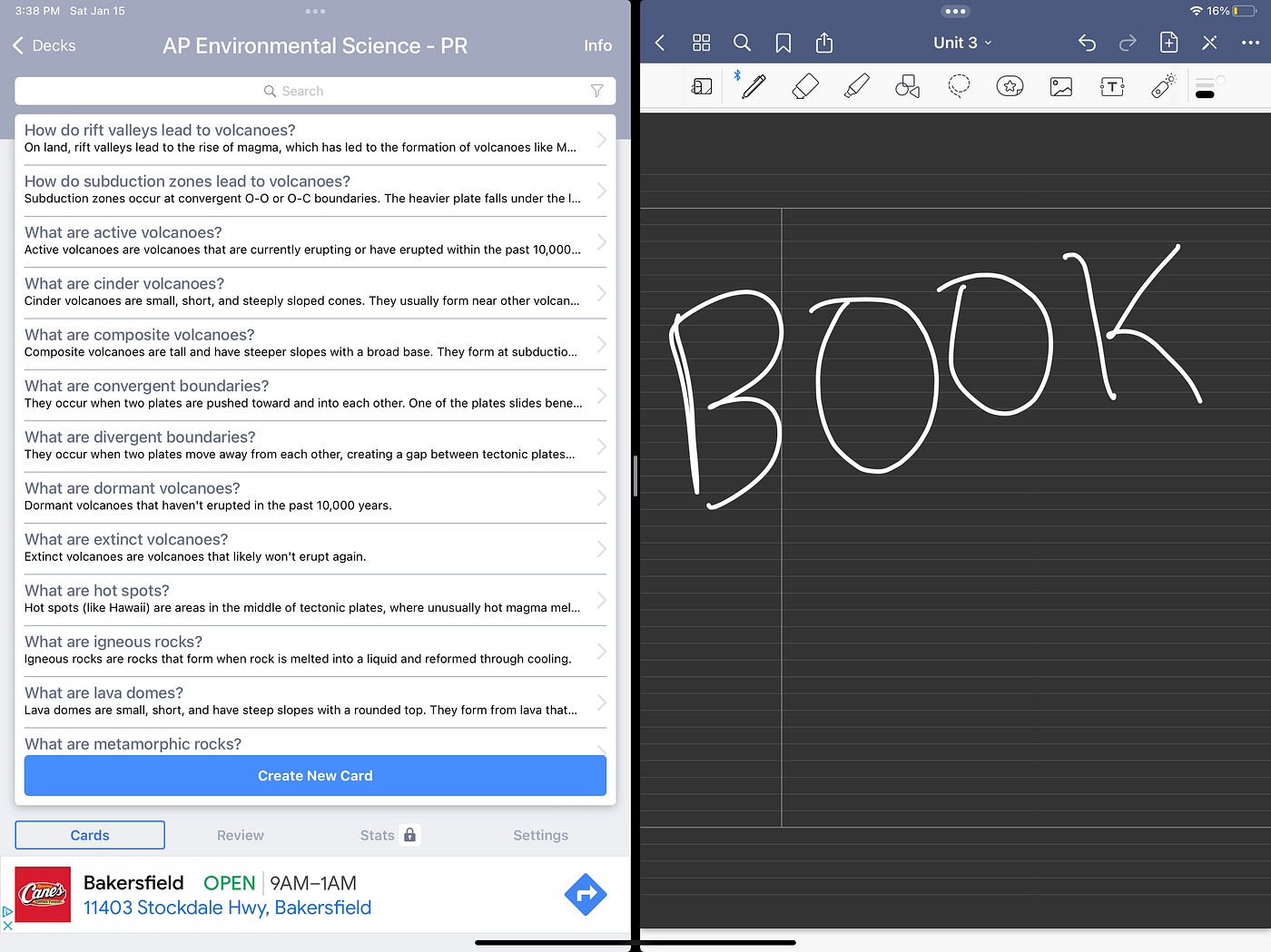Expand chevron on 'What are igneous rocks?' row
The height and width of the screenshot is (952, 1271).
tap(601, 651)
